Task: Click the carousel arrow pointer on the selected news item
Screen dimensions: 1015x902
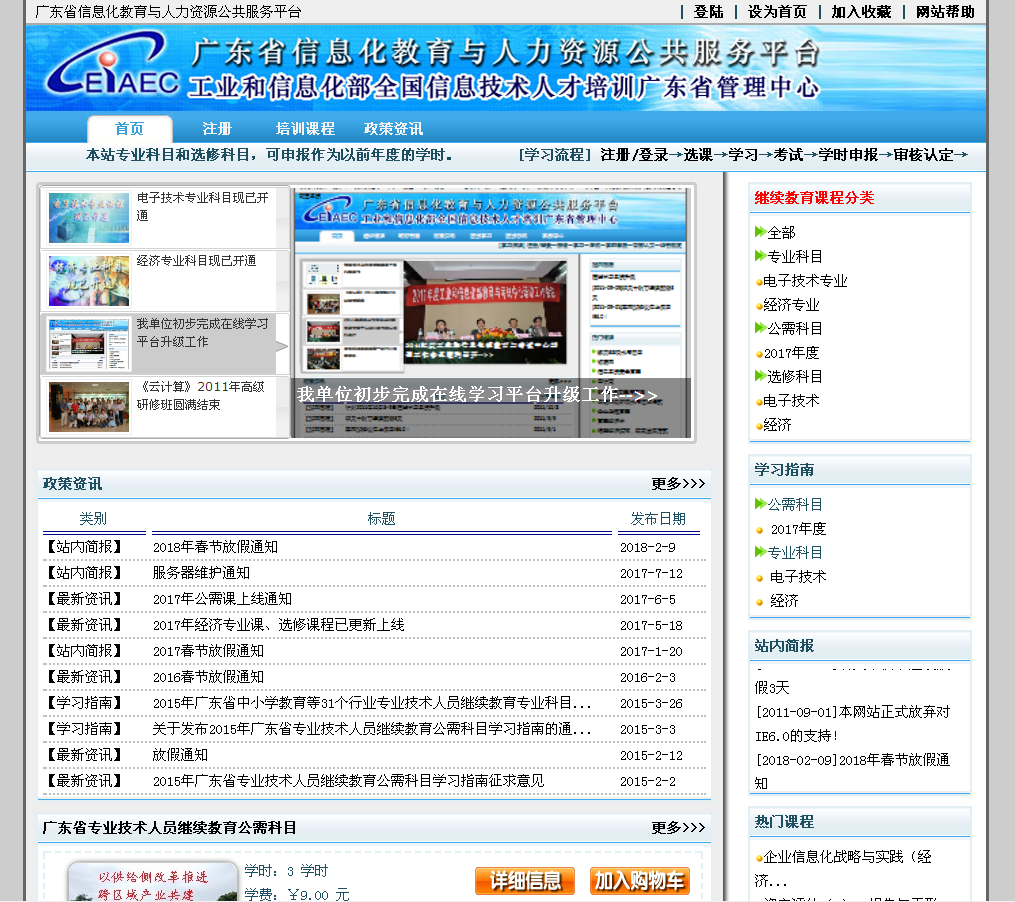Action: (x=282, y=346)
